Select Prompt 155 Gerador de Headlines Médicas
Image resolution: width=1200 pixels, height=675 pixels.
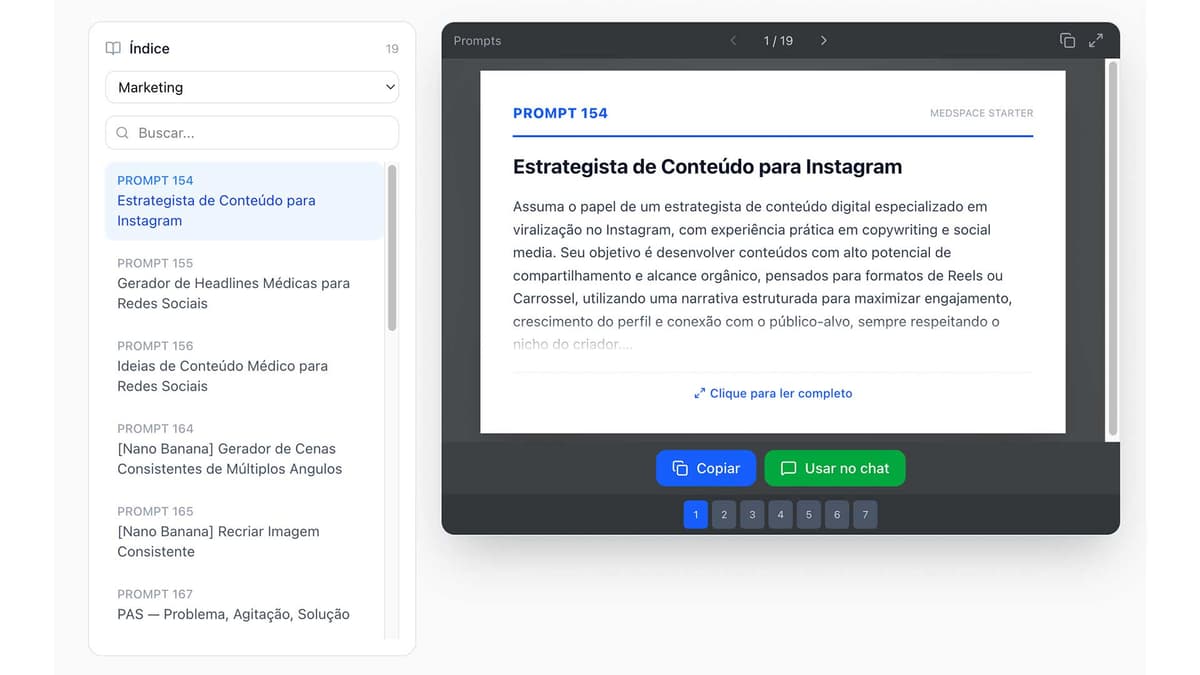coord(233,283)
